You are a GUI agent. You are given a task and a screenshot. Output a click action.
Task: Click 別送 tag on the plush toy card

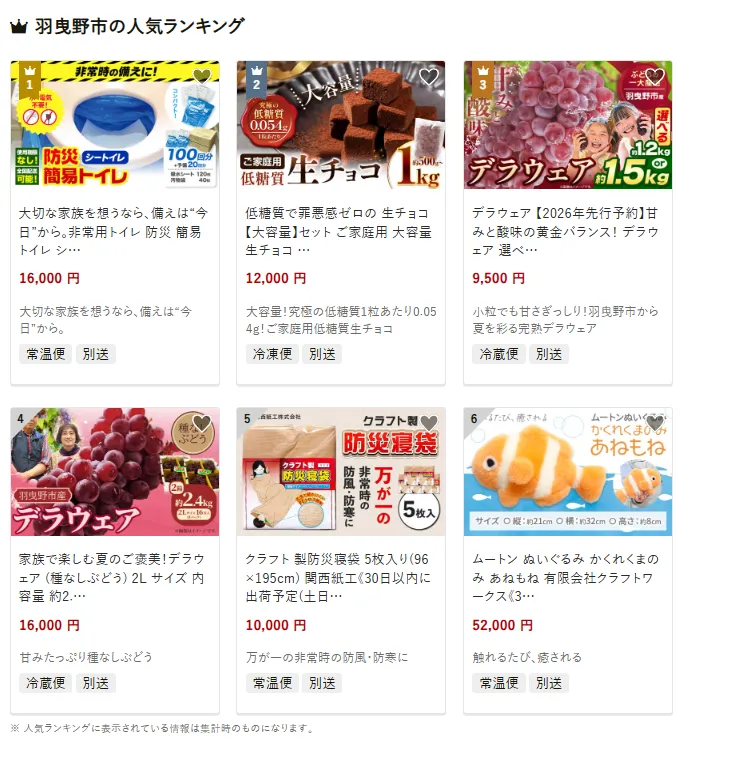pyautogui.click(x=549, y=683)
